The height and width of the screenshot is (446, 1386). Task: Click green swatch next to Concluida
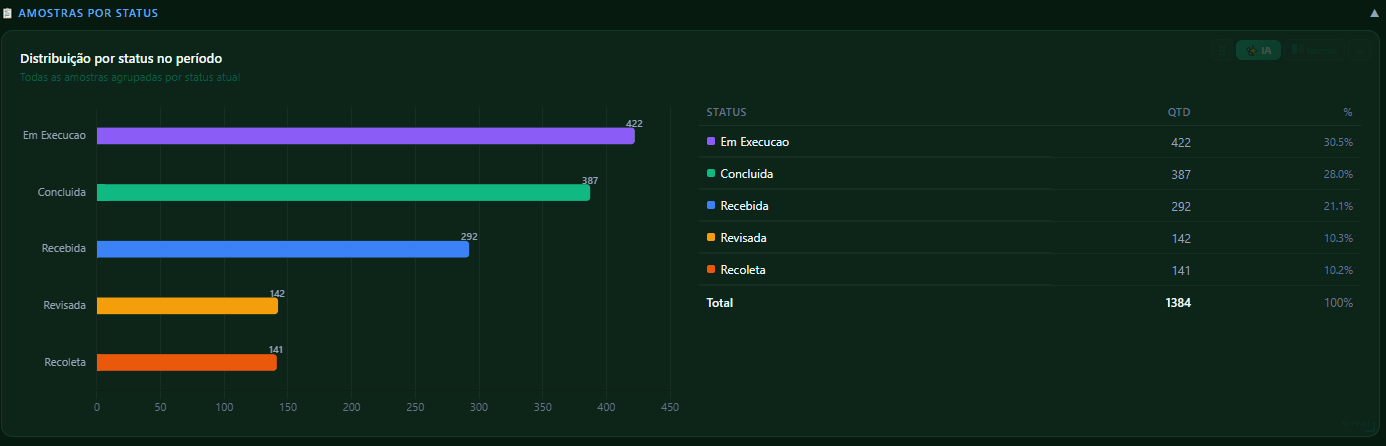pos(711,174)
